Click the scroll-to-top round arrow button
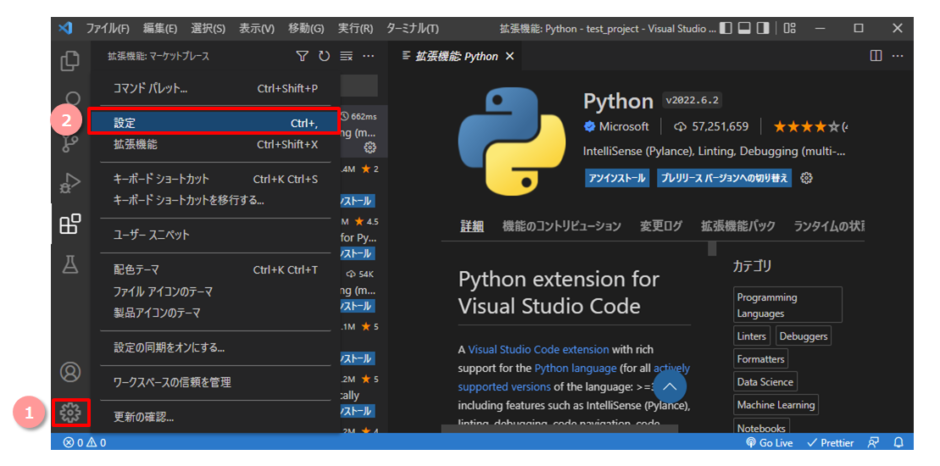This screenshot has width=940, height=466. point(670,387)
